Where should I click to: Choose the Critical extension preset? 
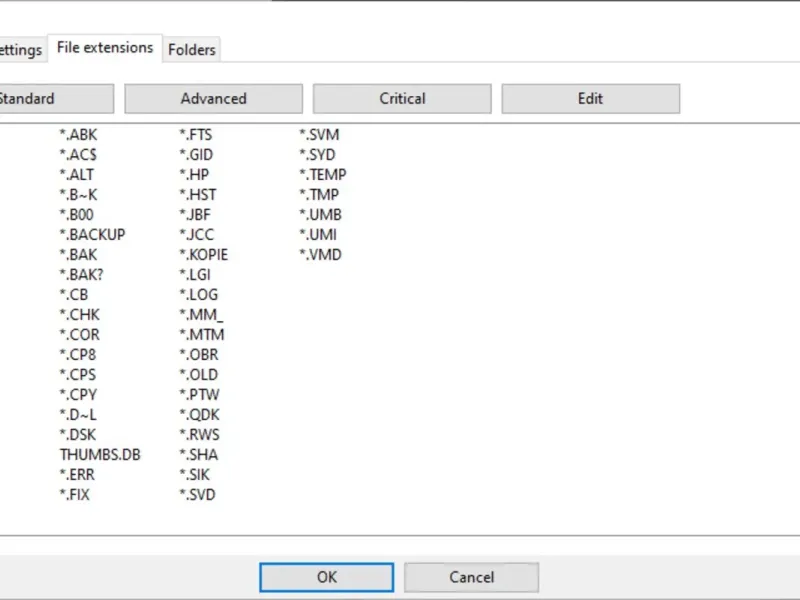click(402, 98)
